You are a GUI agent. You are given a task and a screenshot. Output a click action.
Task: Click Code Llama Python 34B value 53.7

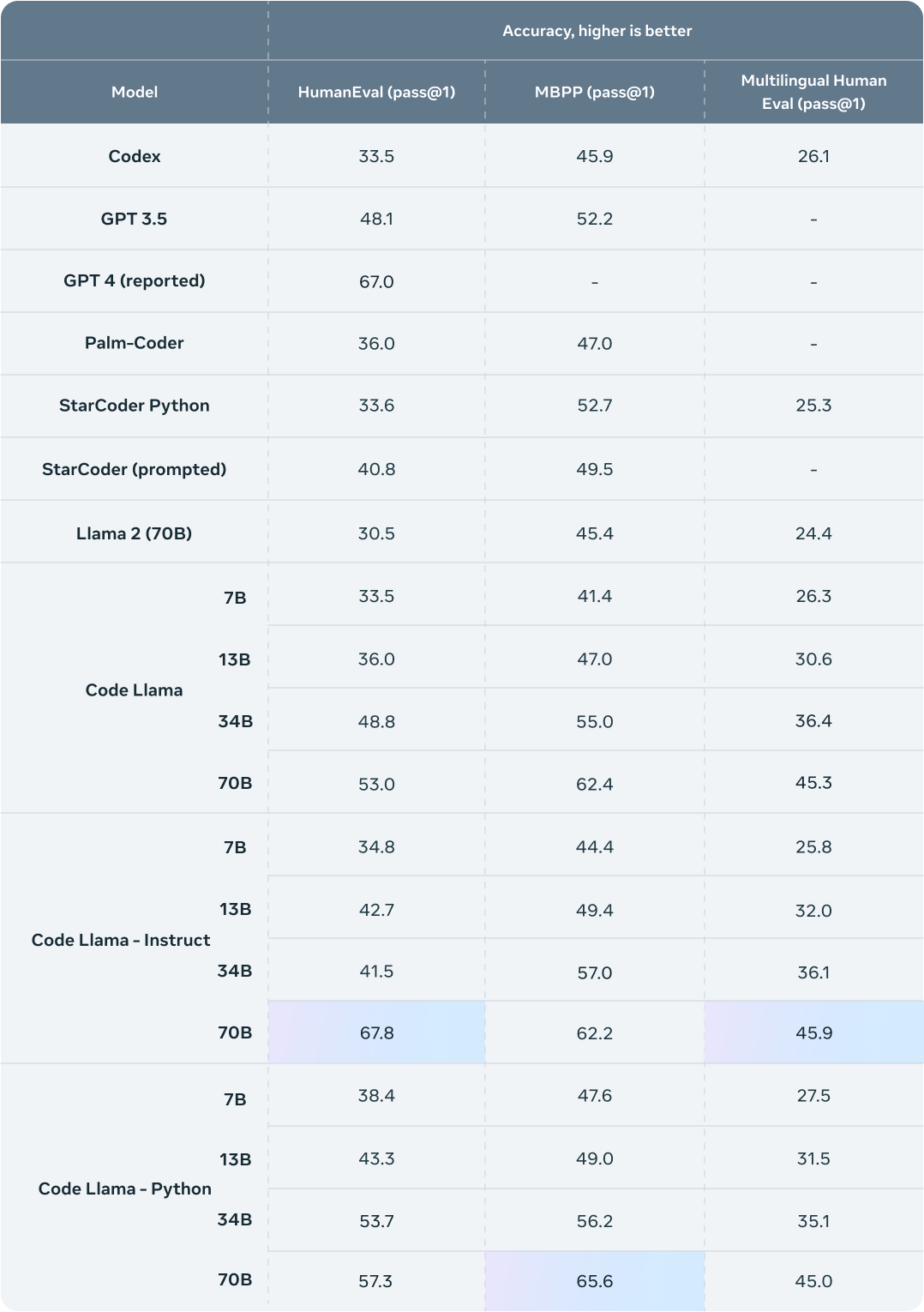pyautogui.click(x=376, y=1221)
